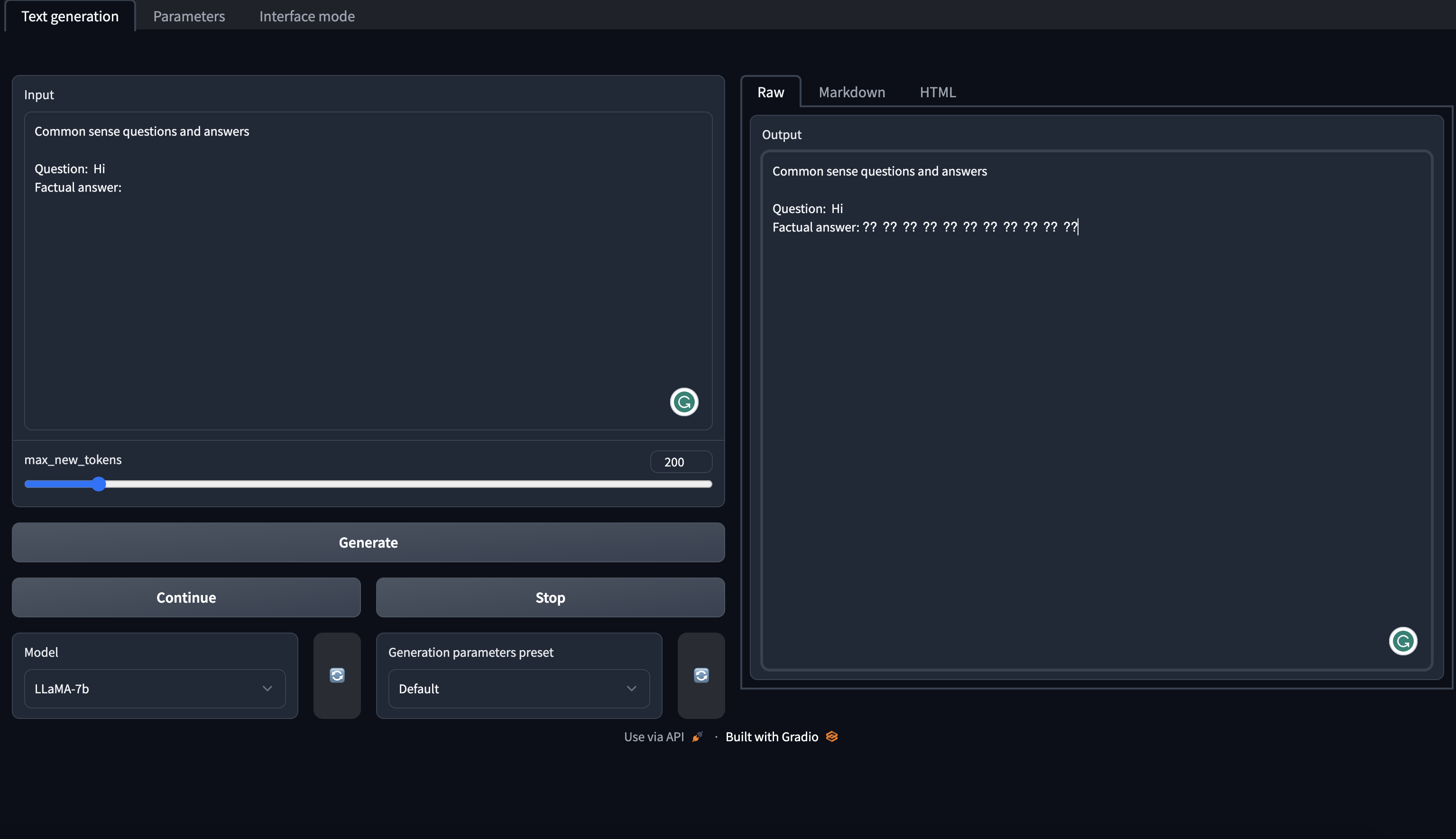
Task: Click the max_new_tokens slider handle
Action: click(99, 484)
